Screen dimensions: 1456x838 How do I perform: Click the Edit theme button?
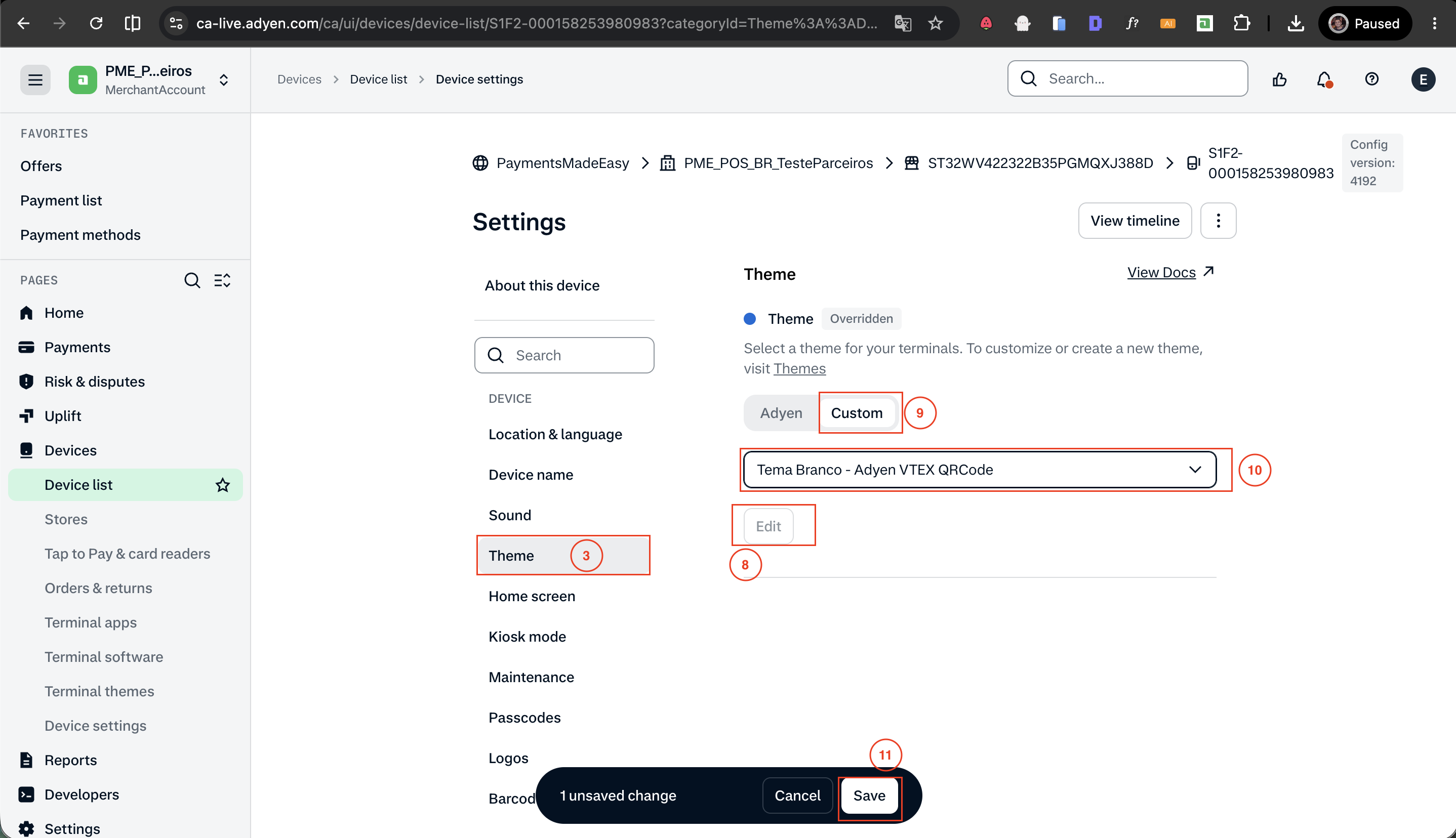(768, 526)
